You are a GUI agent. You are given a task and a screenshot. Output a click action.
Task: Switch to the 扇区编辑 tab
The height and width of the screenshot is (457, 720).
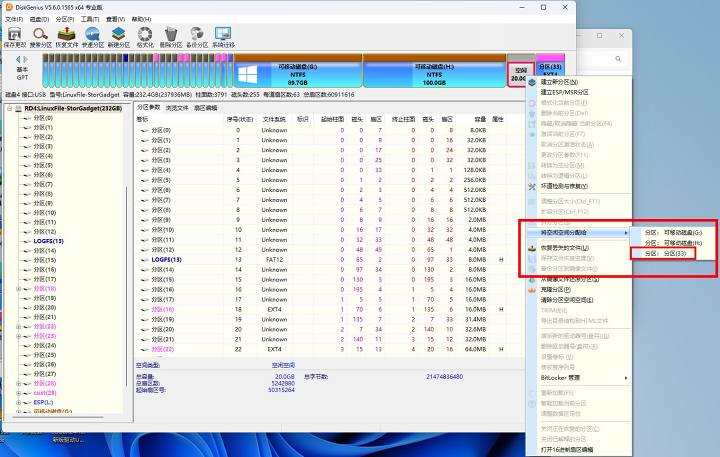tap(205, 108)
